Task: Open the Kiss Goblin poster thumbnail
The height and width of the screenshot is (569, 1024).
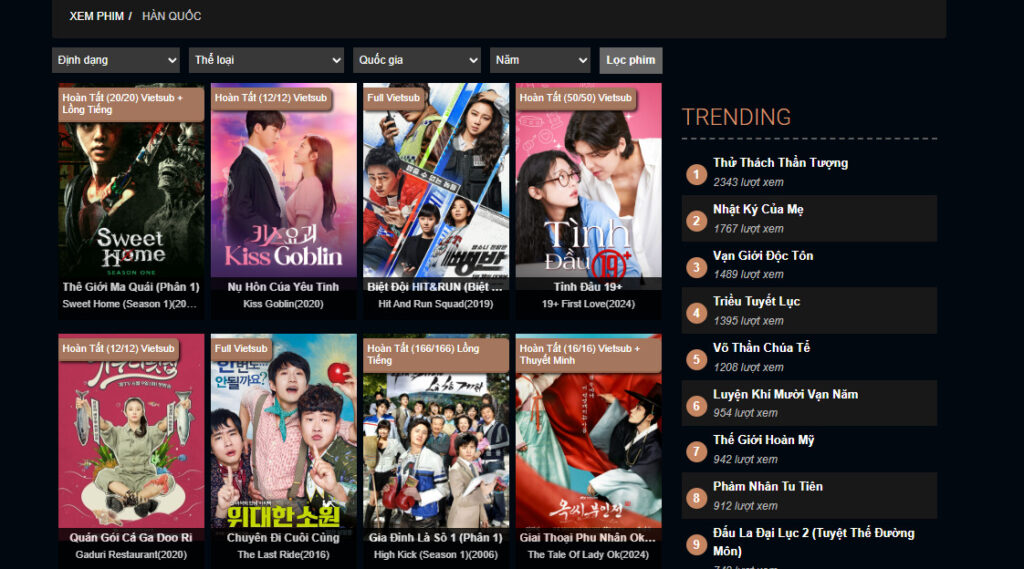Action: coord(284,190)
